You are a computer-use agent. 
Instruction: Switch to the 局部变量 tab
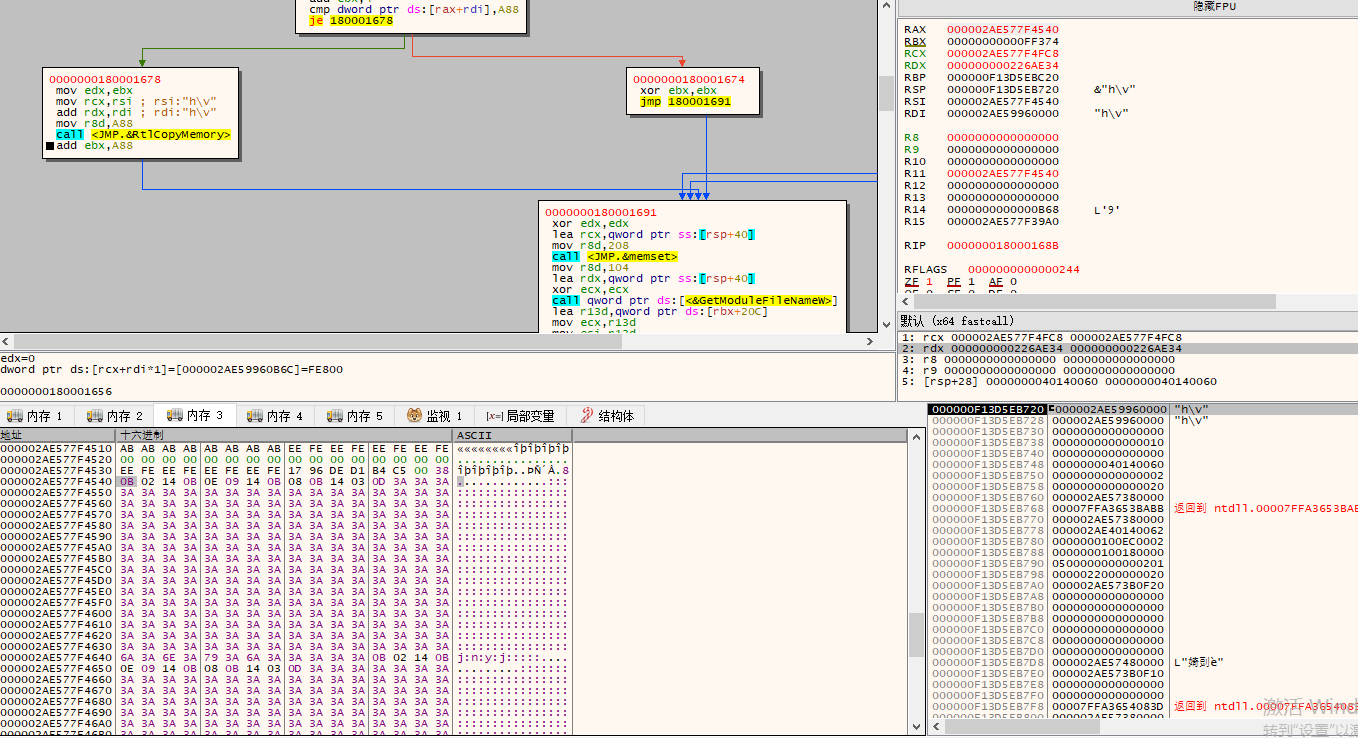tap(520, 415)
